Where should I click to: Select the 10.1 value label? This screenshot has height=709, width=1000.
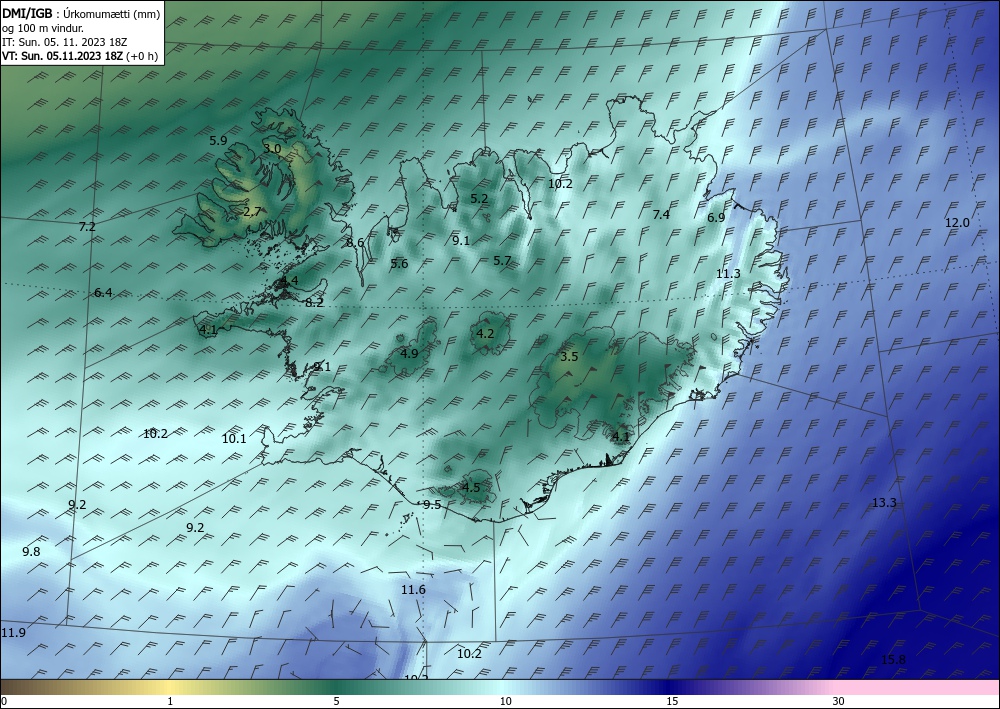tap(234, 439)
